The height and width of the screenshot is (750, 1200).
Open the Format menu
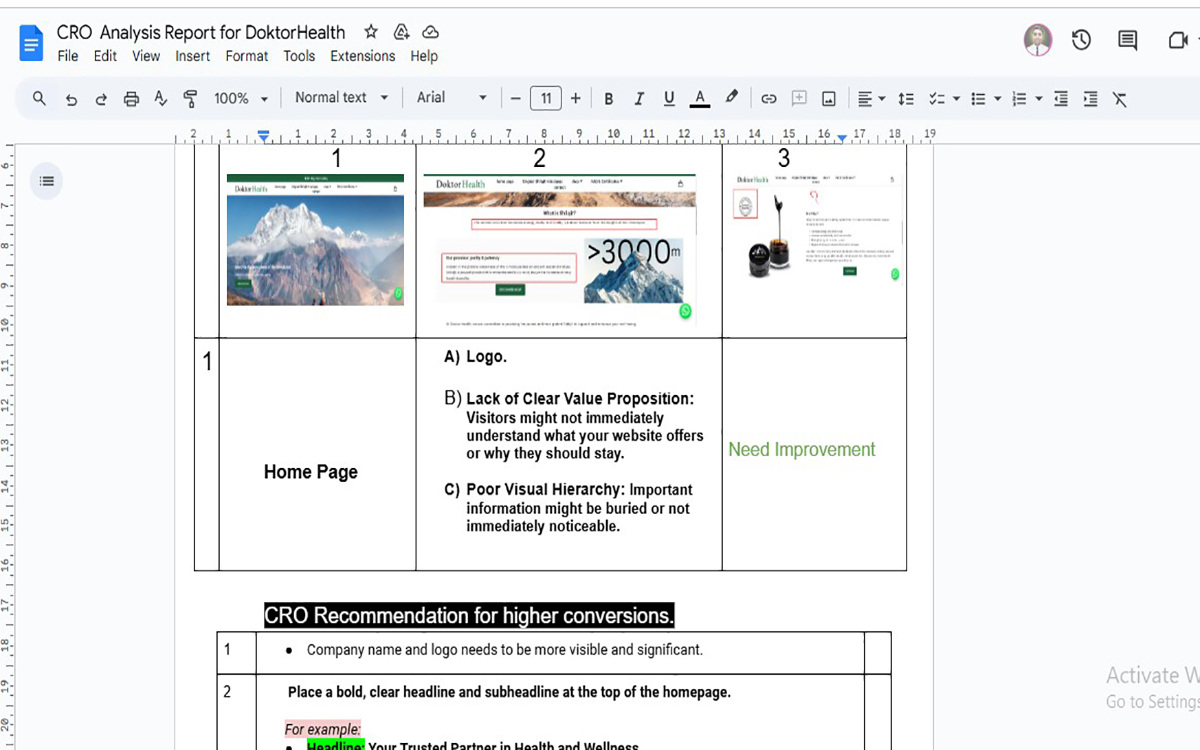[x=246, y=56]
